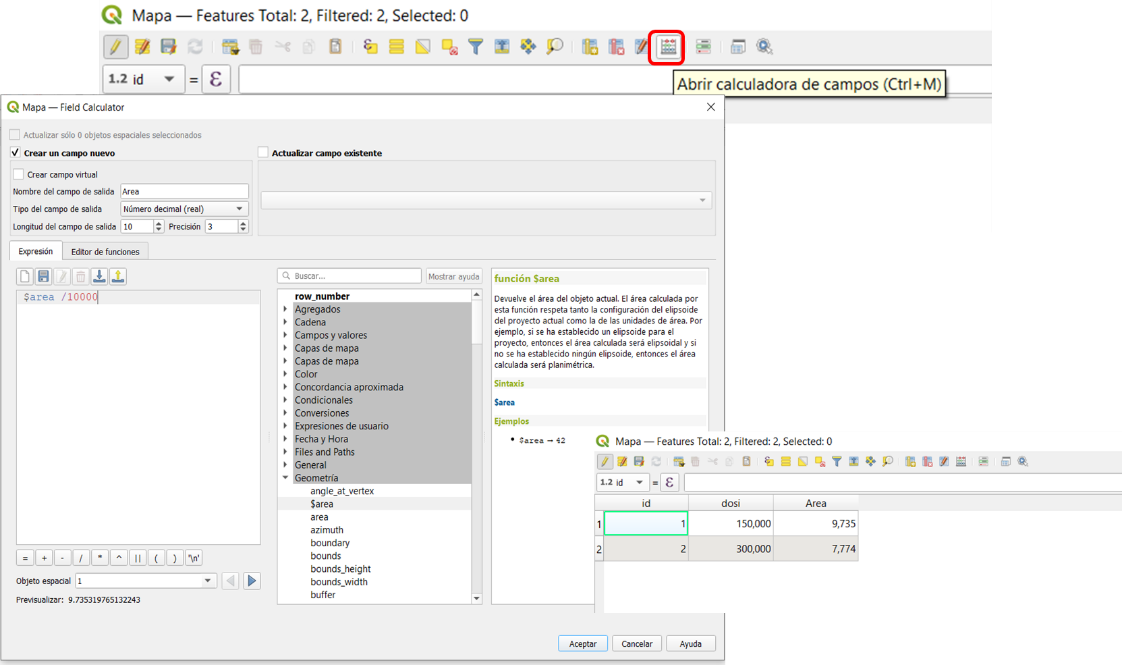Click Ayuda button
This screenshot has height=665, width=1122.
pos(691,644)
